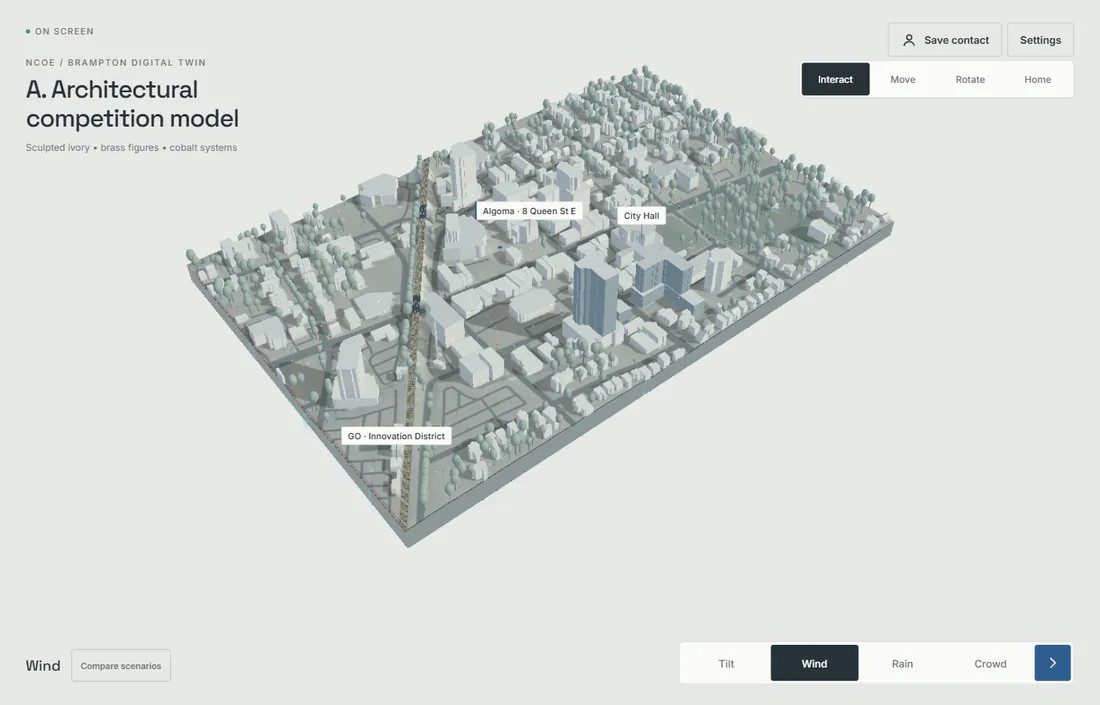1100x705 pixels.
Task: Open the Settings panel
Action: click(1040, 40)
